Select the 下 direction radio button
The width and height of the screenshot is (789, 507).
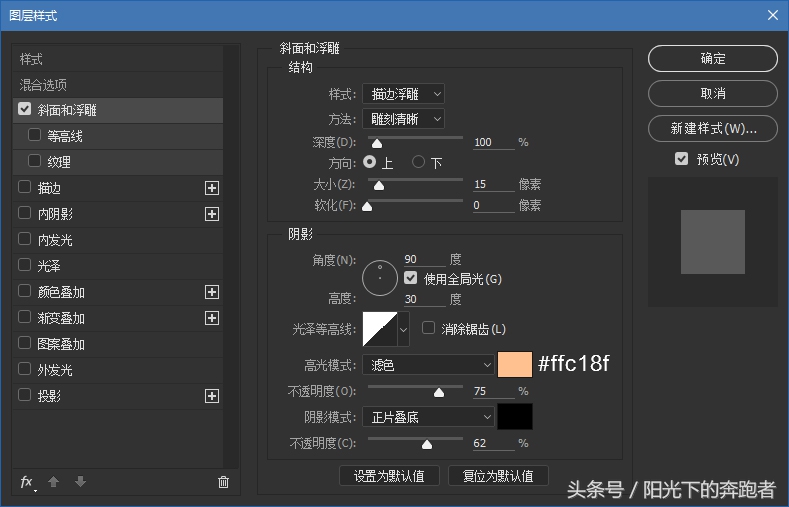click(x=418, y=161)
